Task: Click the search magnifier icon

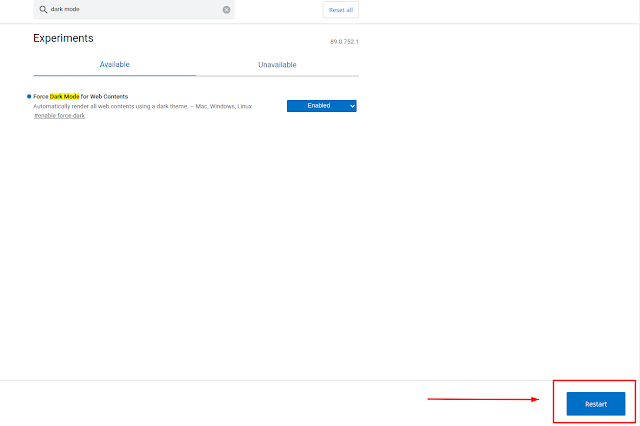Action: point(43,9)
